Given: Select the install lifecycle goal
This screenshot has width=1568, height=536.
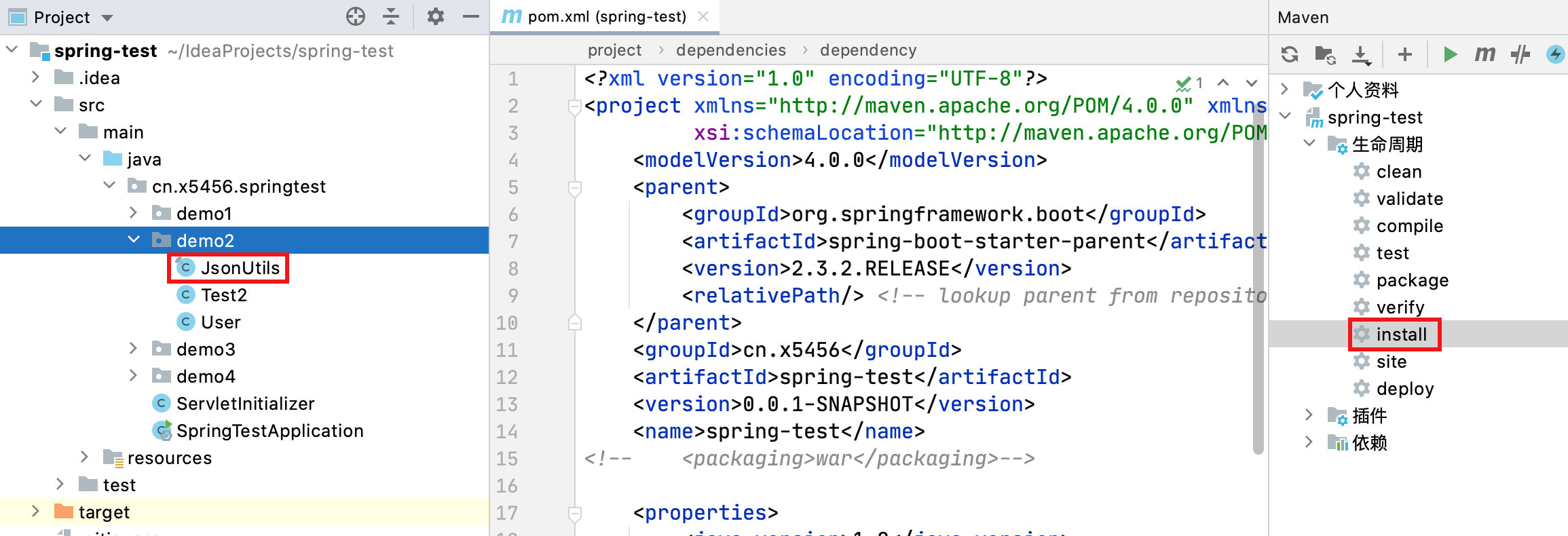Looking at the screenshot, I should [1401, 334].
